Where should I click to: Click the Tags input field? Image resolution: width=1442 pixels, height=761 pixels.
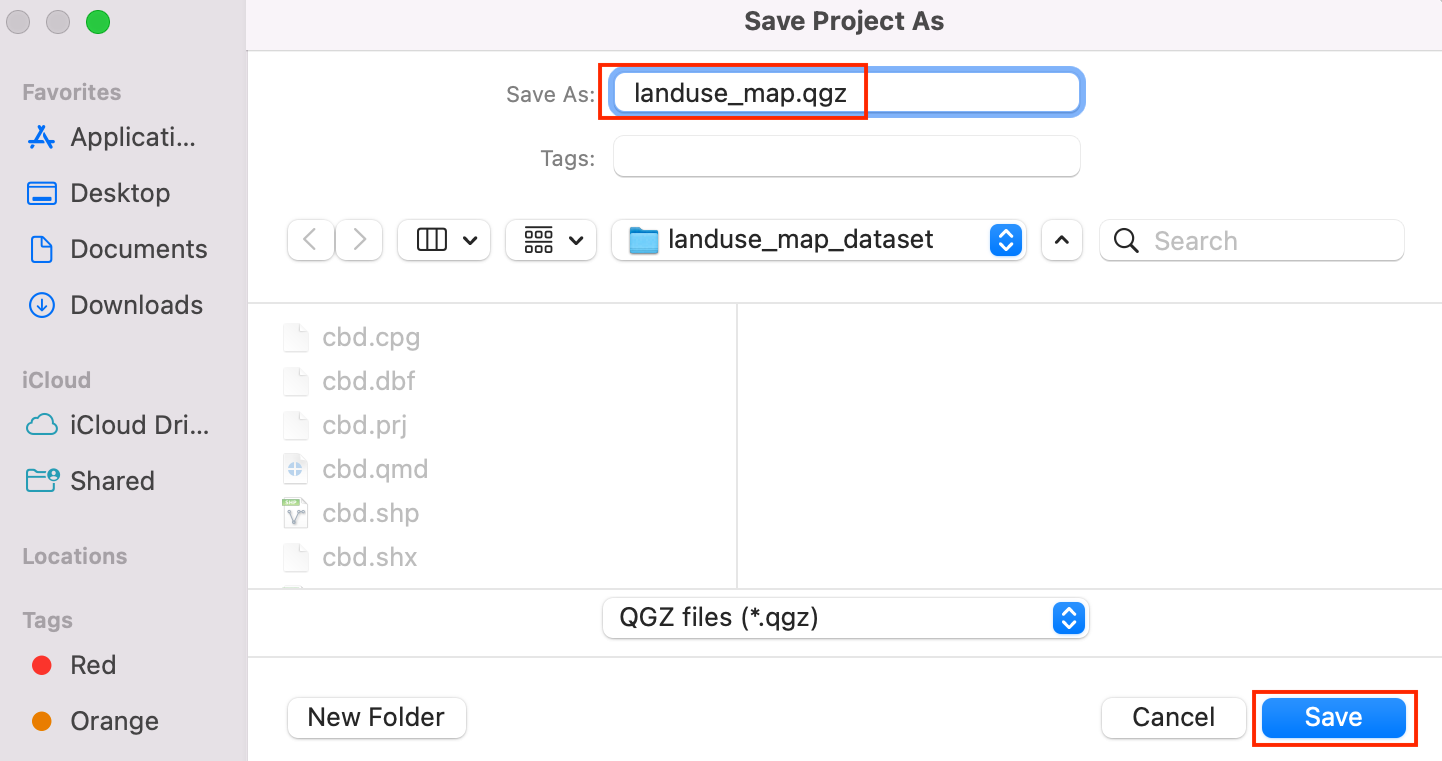pyautogui.click(x=846, y=157)
